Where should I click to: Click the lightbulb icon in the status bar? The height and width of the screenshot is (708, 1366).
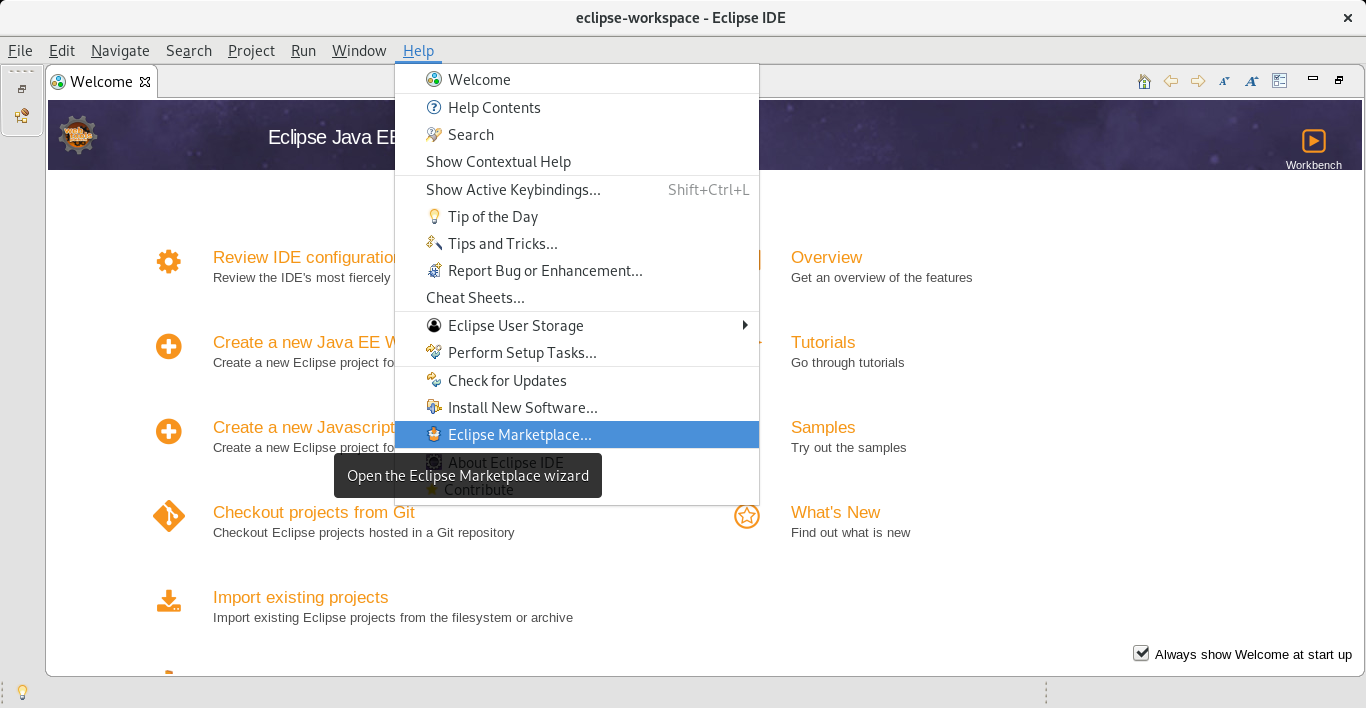(x=22, y=692)
